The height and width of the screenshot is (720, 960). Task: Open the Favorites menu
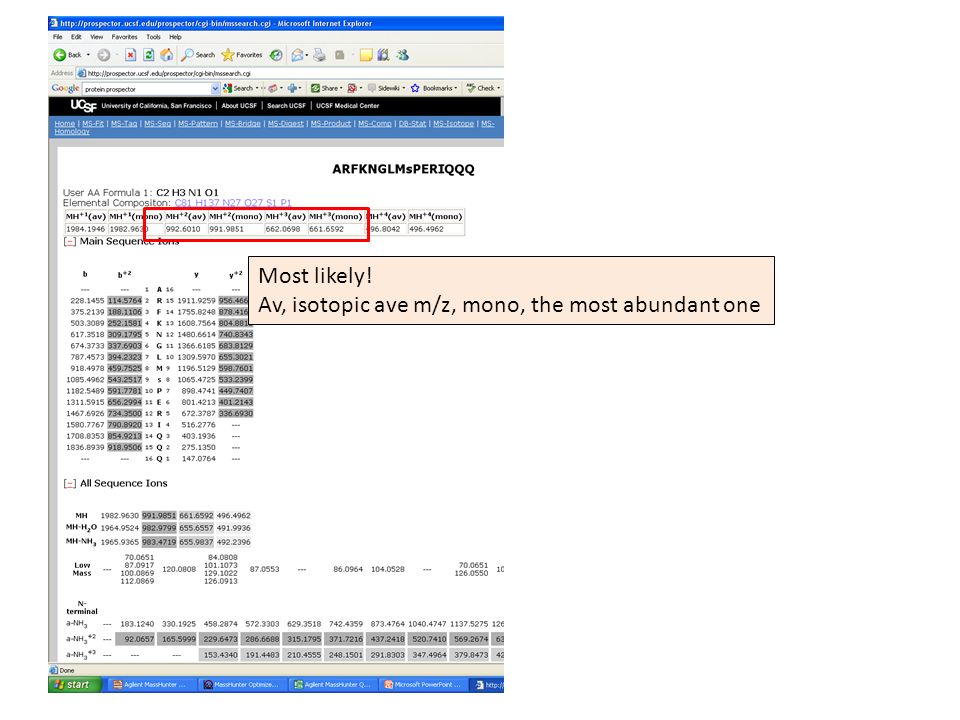click(x=124, y=37)
